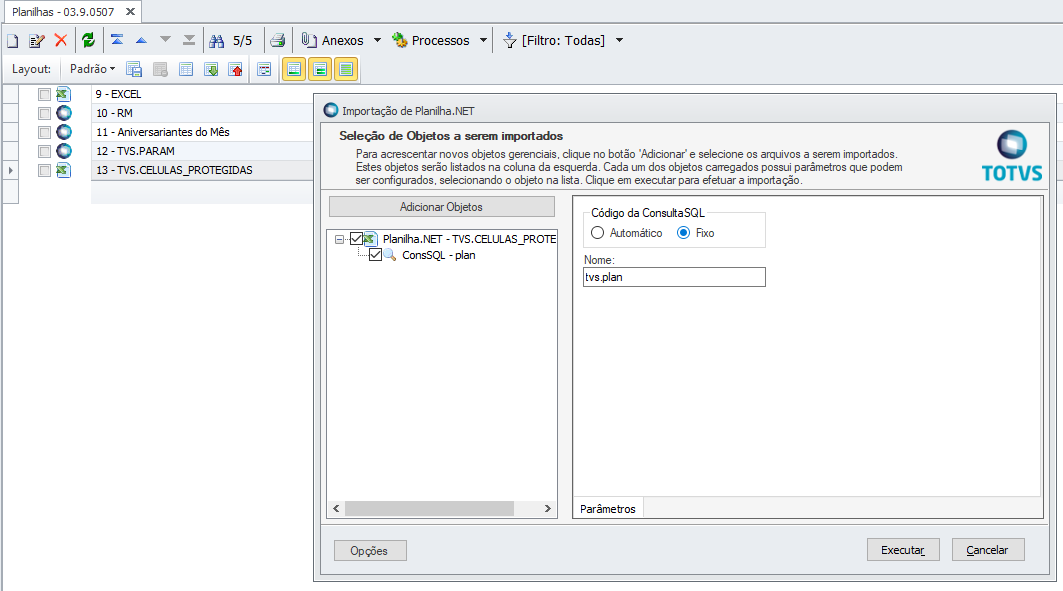Click the plain grid layout icon
Image resolution: width=1063 pixels, height=591 pixels.
tap(186, 69)
